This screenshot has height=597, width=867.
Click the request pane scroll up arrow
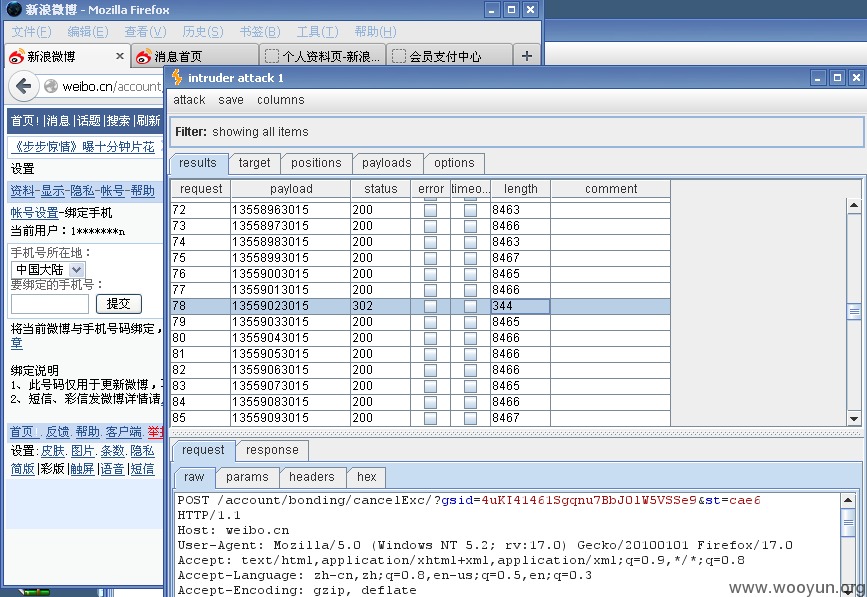click(x=848, y=501)
